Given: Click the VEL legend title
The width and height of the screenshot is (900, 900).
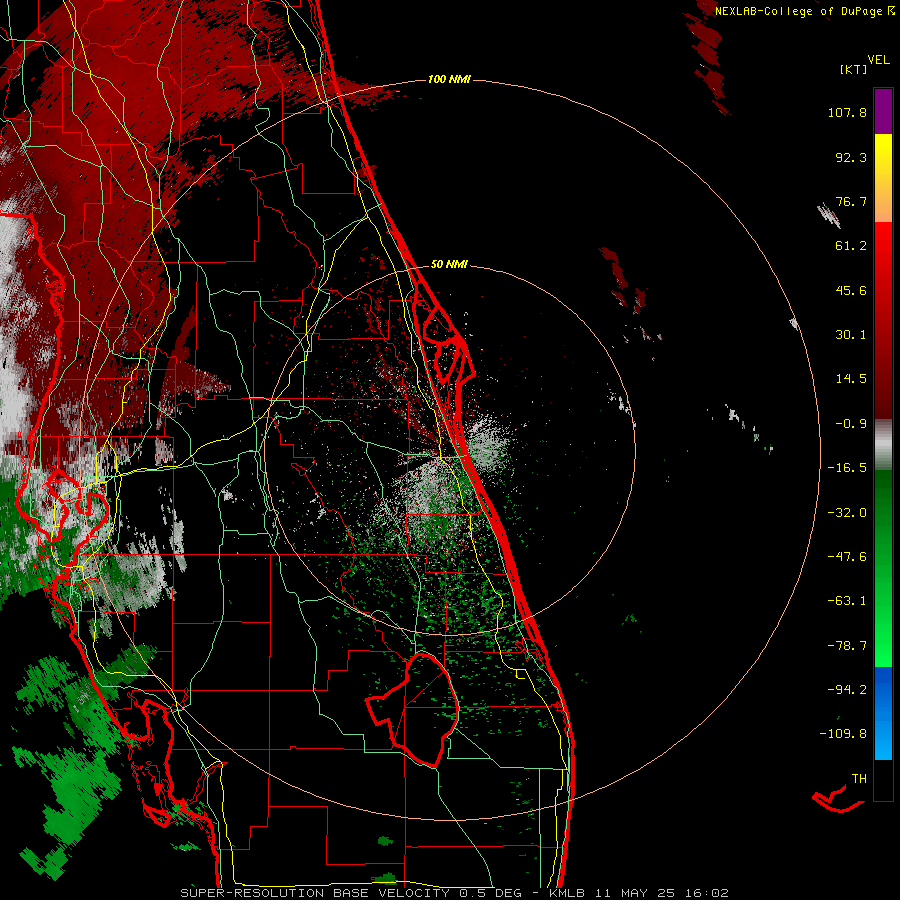Looking at the screenshot, I should point(878,60).
